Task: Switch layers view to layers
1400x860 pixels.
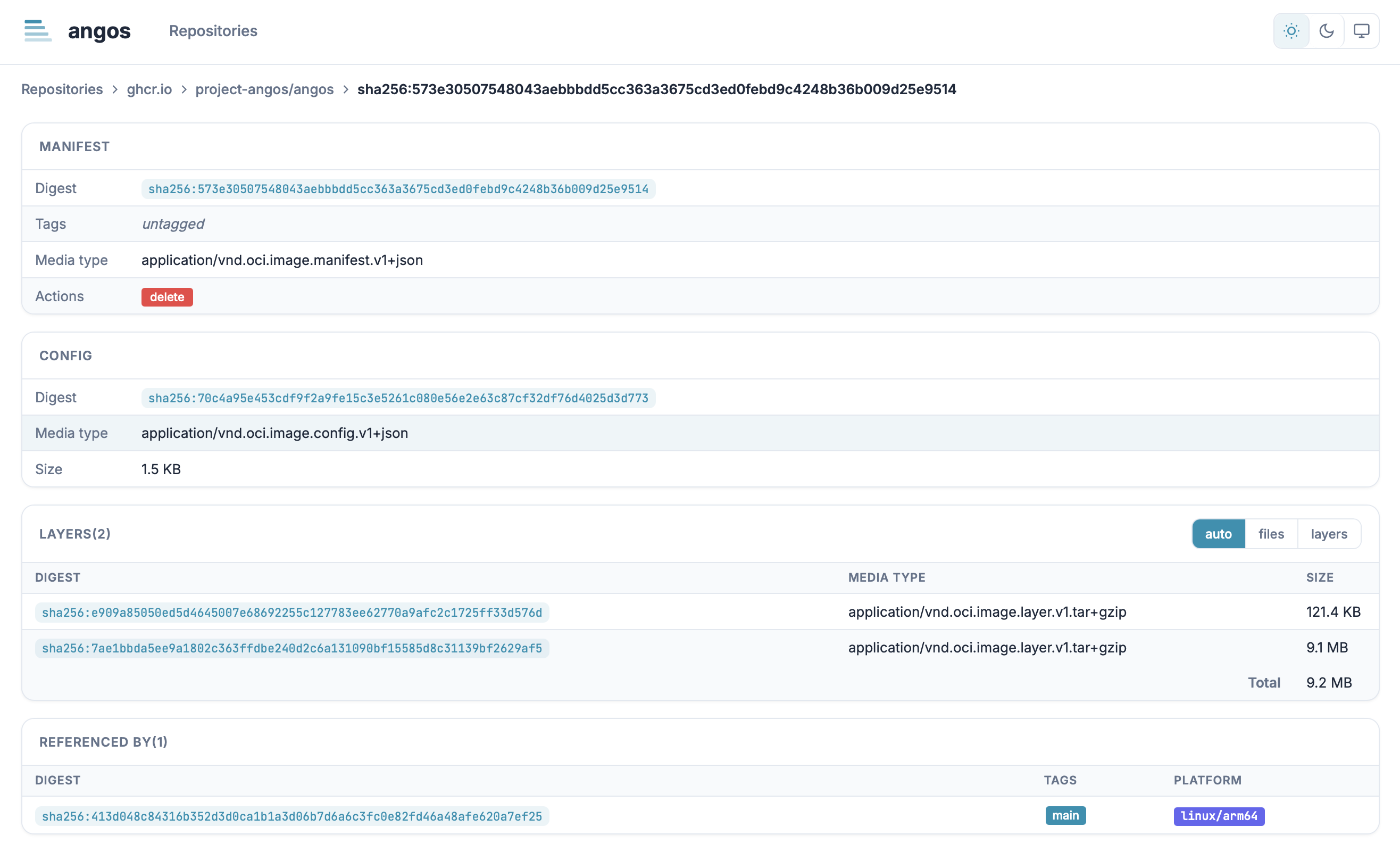Action: (1328, 534)
